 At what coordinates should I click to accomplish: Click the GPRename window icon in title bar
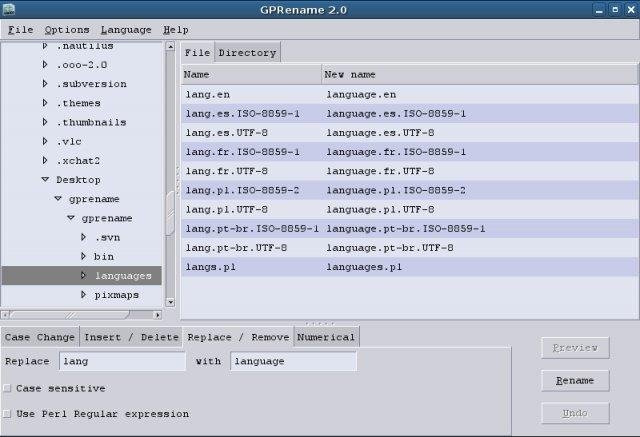tap(9, 9)
